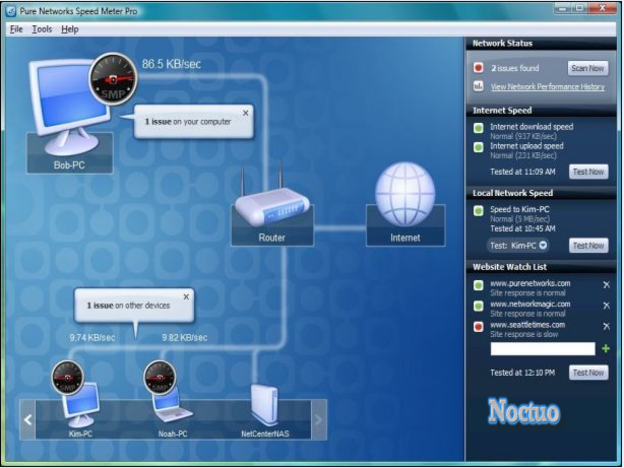Click the NetCenterNAS label

(x=265, y=434)
